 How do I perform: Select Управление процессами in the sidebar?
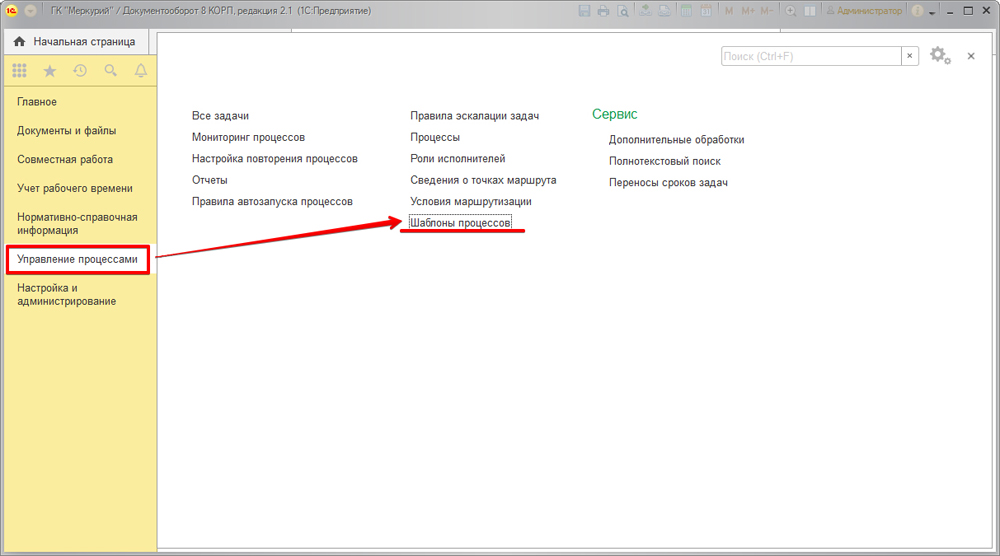tap(77, 259)
